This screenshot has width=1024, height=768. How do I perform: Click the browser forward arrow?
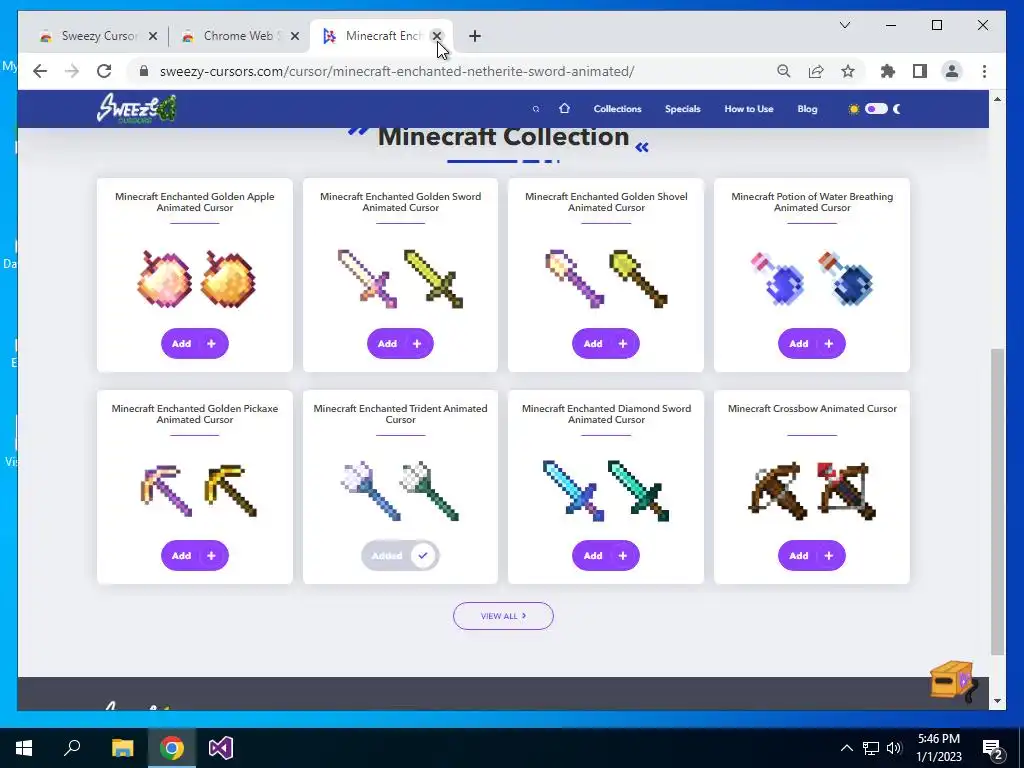(72, 71)
